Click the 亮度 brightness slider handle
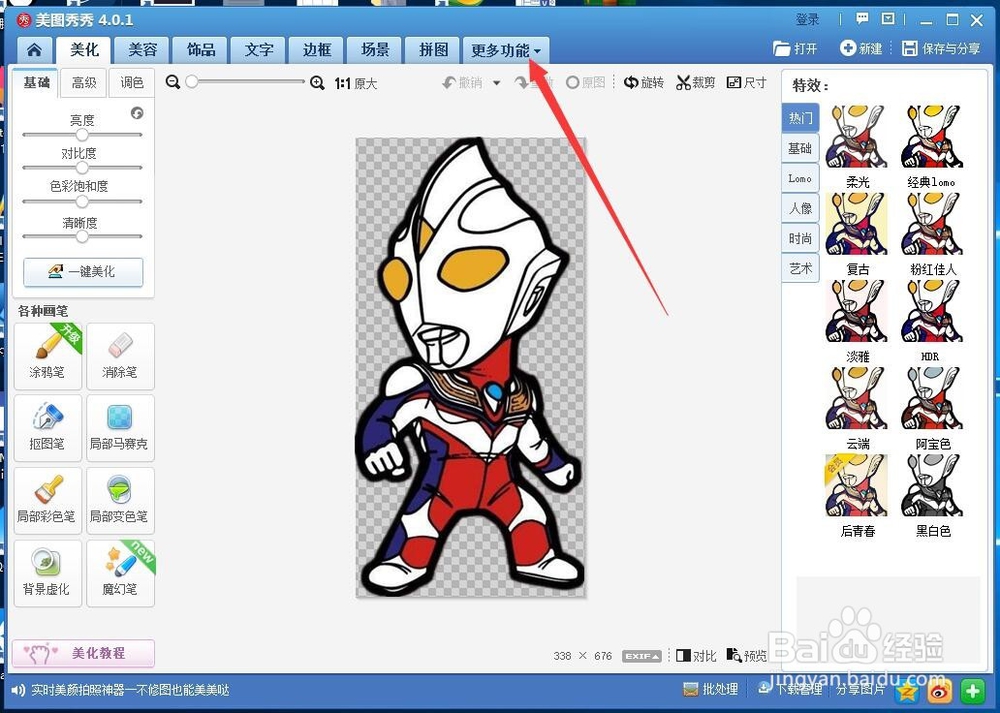 82,135
